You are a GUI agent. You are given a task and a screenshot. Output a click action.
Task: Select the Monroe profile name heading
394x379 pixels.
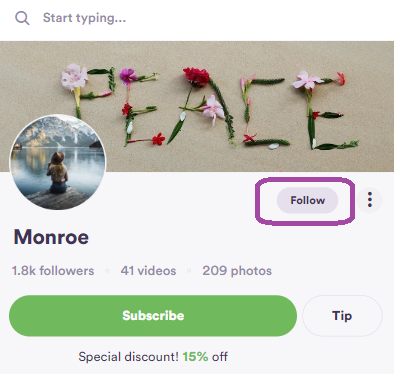click(51, 237)
